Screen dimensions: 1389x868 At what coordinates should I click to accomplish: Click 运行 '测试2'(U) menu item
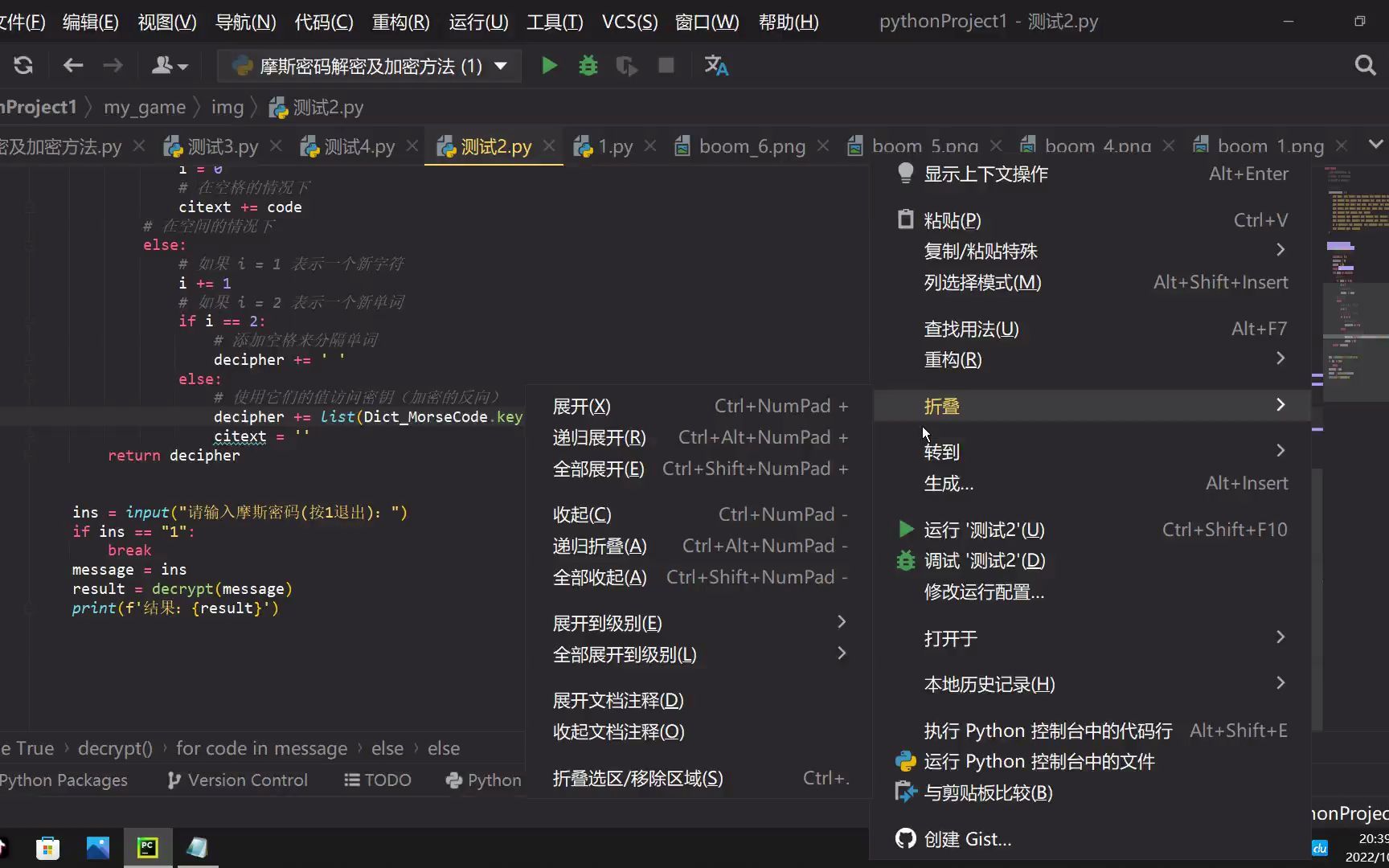click(x=1092, y=530)
